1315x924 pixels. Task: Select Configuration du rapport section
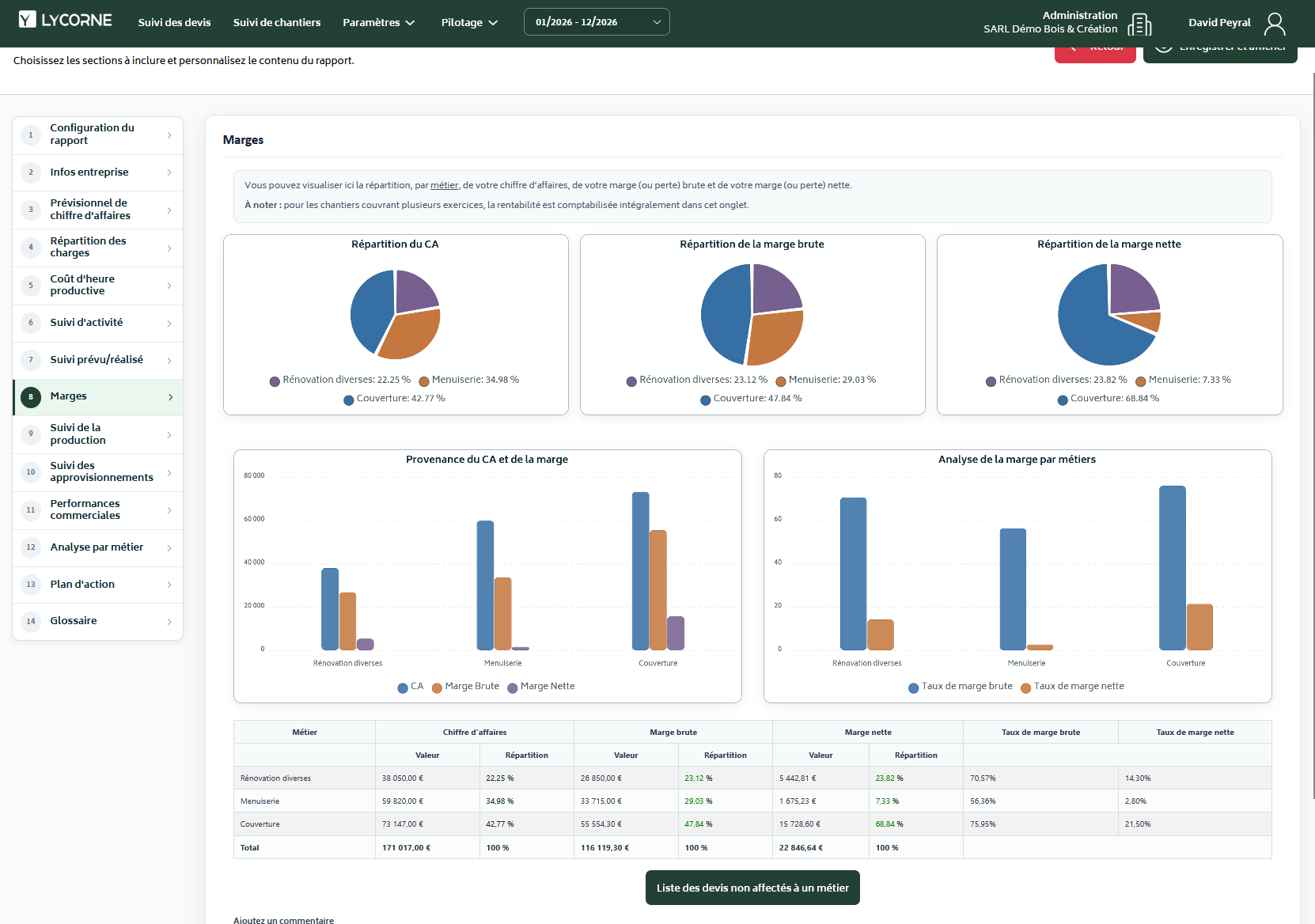(x=97, y=134)
